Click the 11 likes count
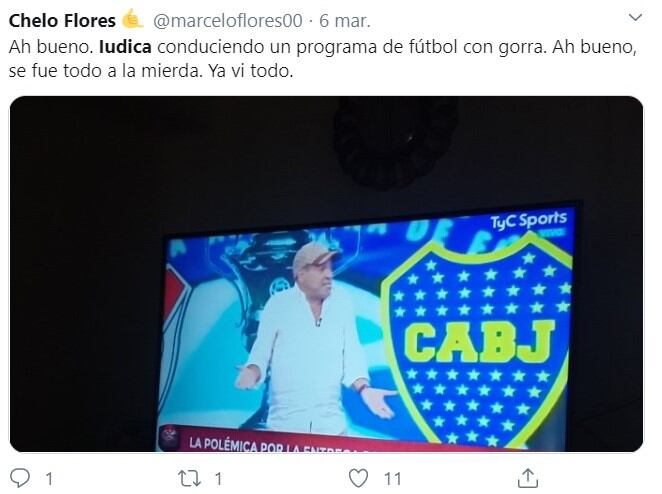Image resolution: width=662 pixels, height=494 pixels. tap(392, 479)
